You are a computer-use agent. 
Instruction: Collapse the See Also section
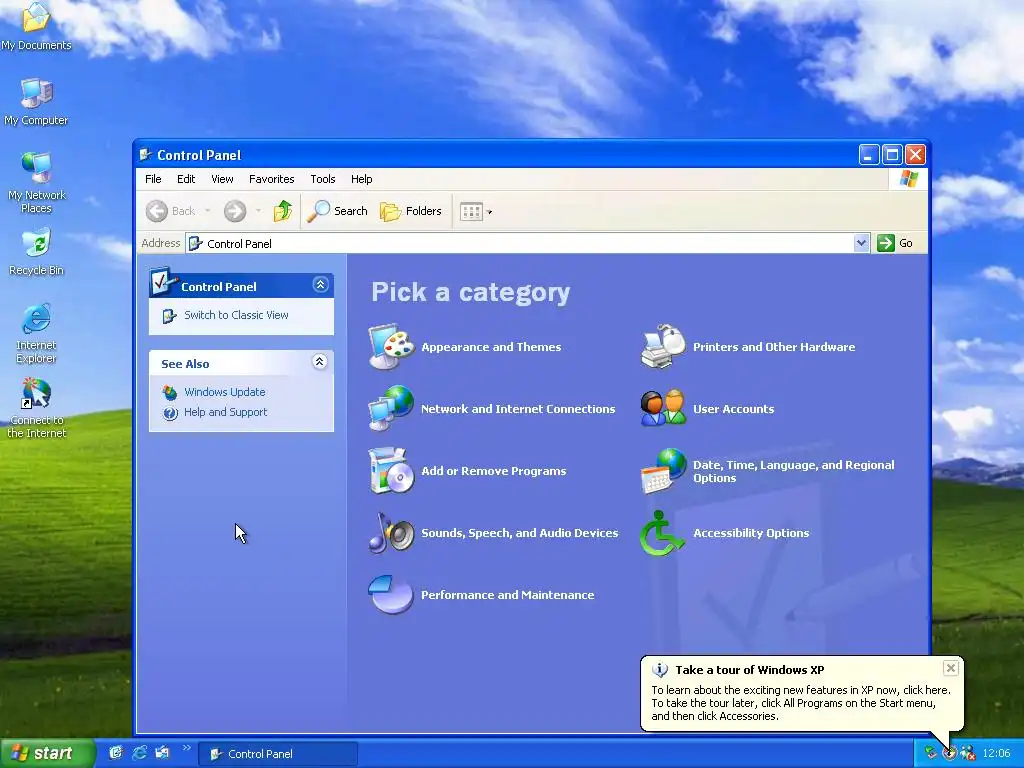point(319,362)
